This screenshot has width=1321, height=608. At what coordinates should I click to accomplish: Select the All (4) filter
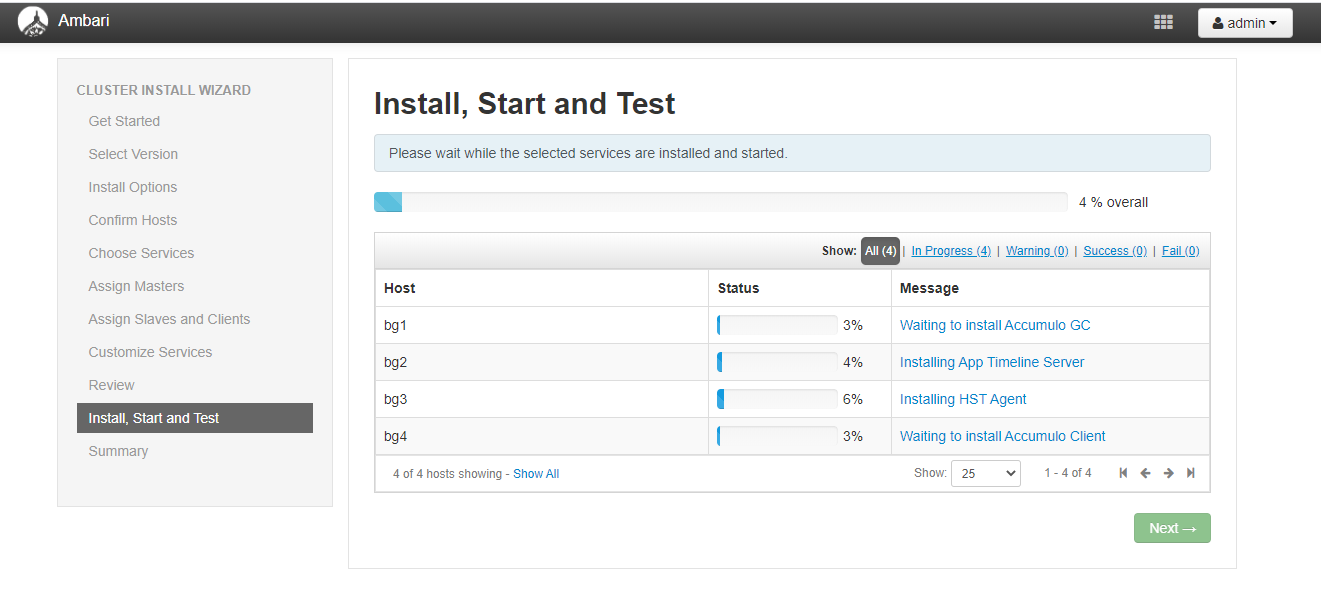pyautogui.click(x=880, y=251)
